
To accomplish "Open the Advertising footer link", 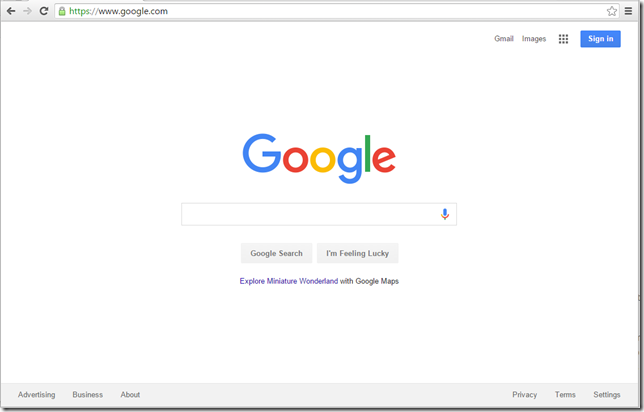I will [37, 394].
